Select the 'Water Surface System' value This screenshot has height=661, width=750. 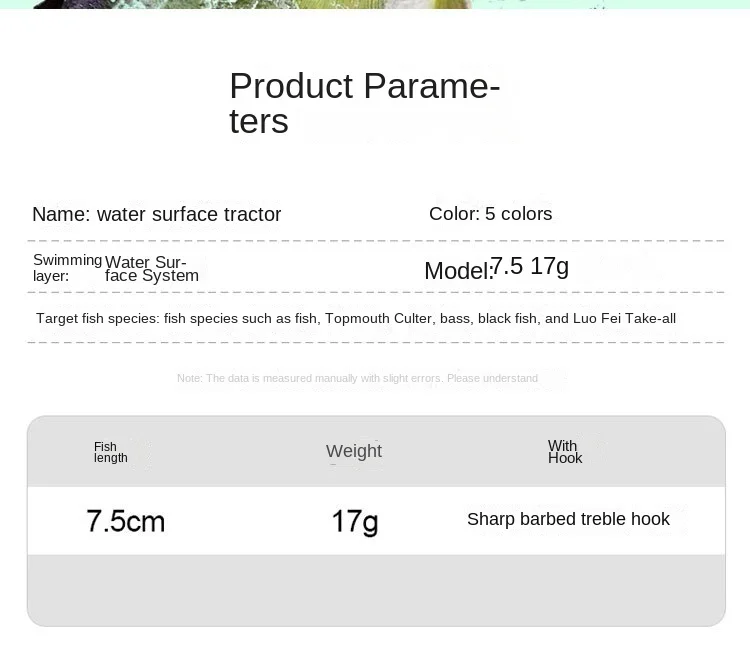point(152,269)
